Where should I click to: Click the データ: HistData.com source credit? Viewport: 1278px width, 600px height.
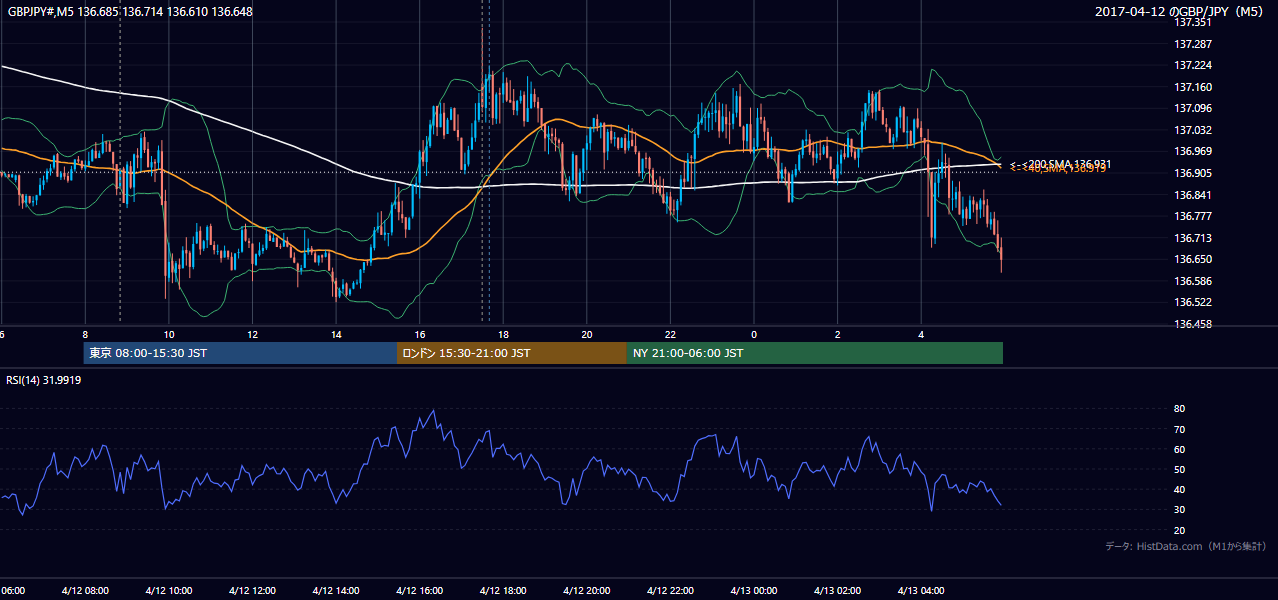[1186, 546]
